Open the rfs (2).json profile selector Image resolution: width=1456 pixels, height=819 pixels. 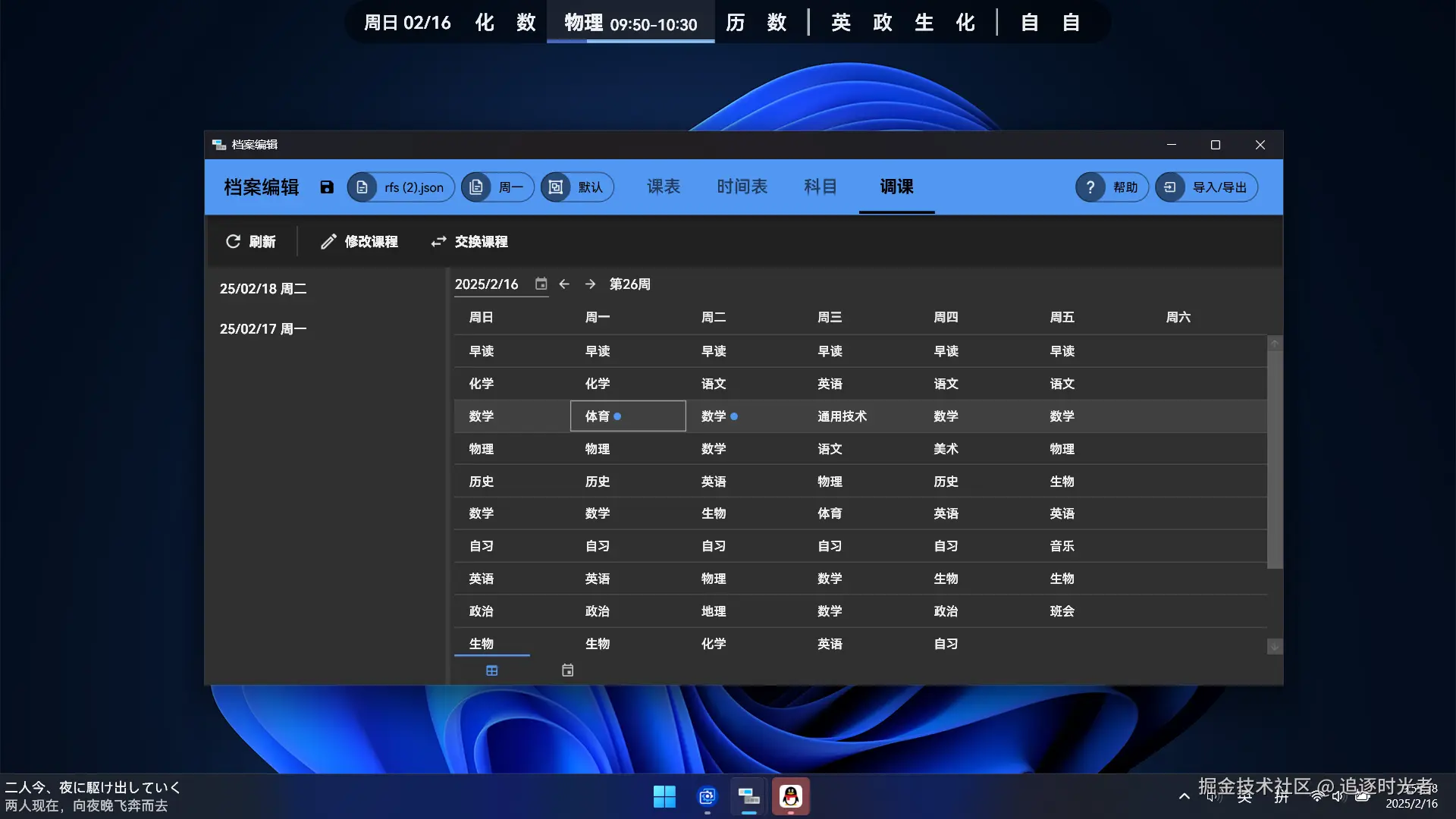click(x=401, y=187)
